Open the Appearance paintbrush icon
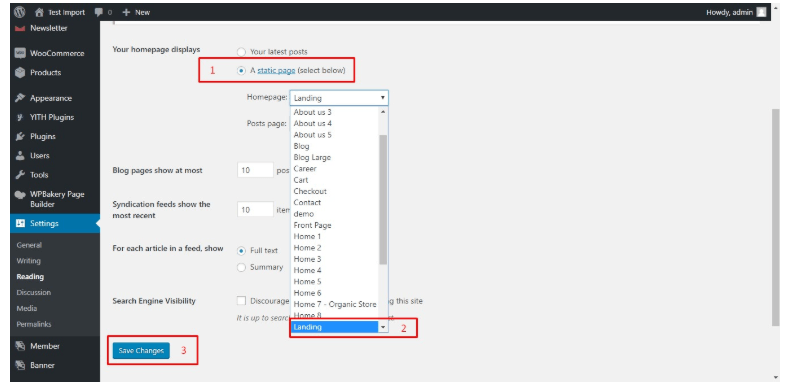 20,98
